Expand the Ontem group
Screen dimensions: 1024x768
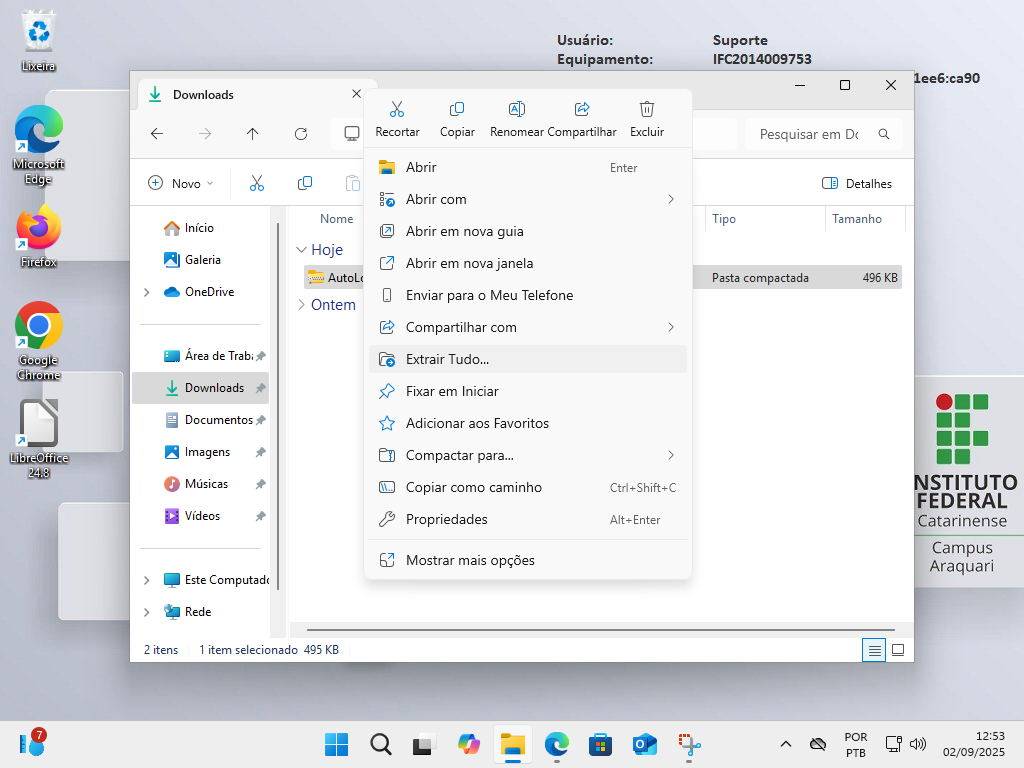click(301, 304)
